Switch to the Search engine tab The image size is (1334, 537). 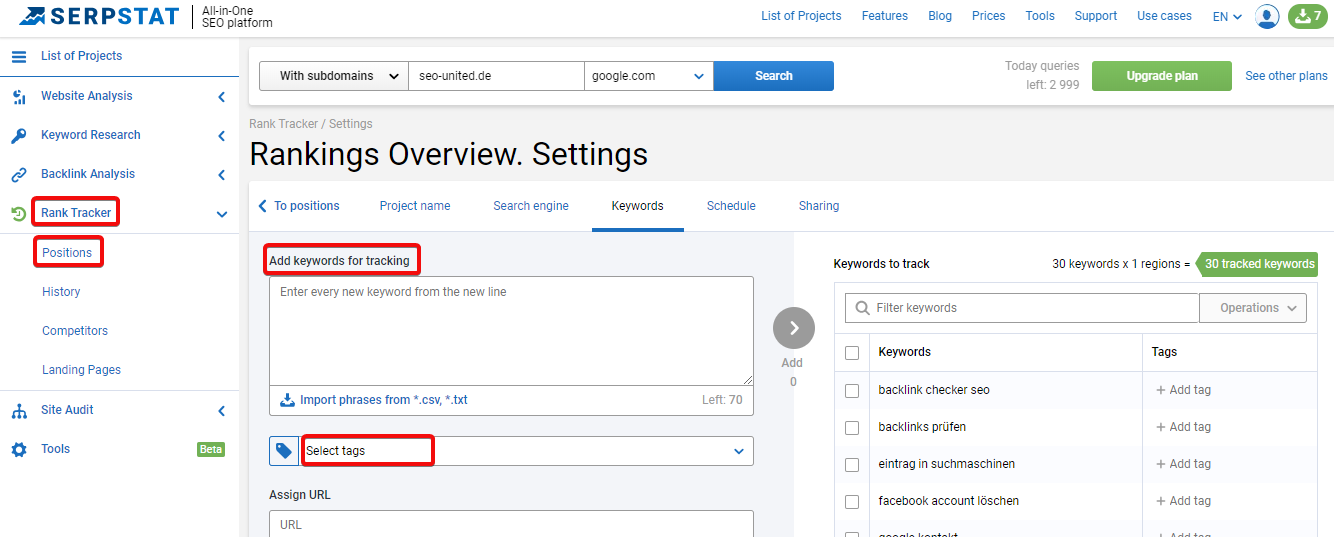(531, 206)
